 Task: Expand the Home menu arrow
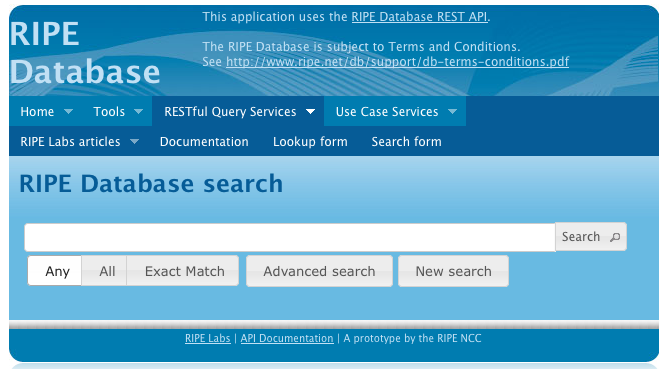tap(68, 112)
